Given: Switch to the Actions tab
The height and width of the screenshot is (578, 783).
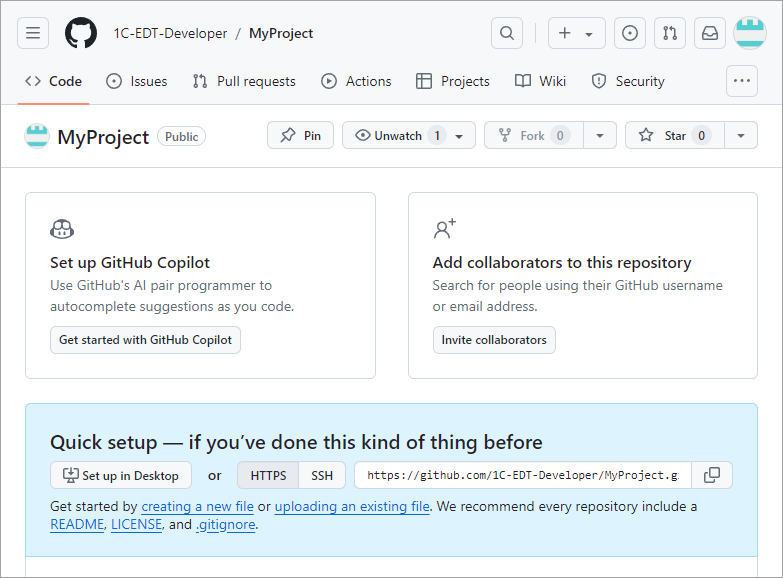Looking at the screenshot, I should point(356,81).
